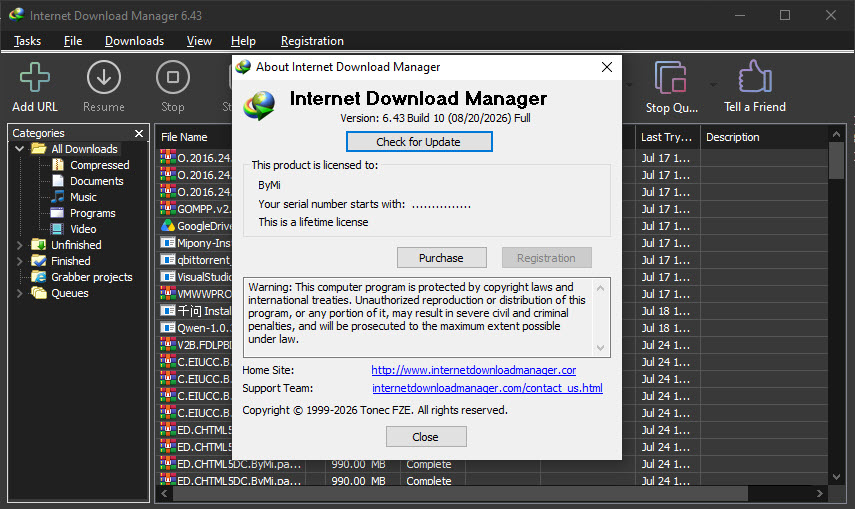Click the Last Try column header
Image resolution: width=855 pixels, height=509 pixels.
pyautogui.click(x=667, y=137)
